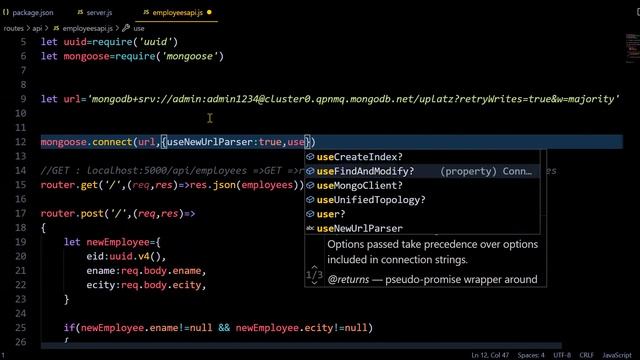Click require('mongoose') on line 6
This screenshot has height=360, width=640.
pos(169,56)
